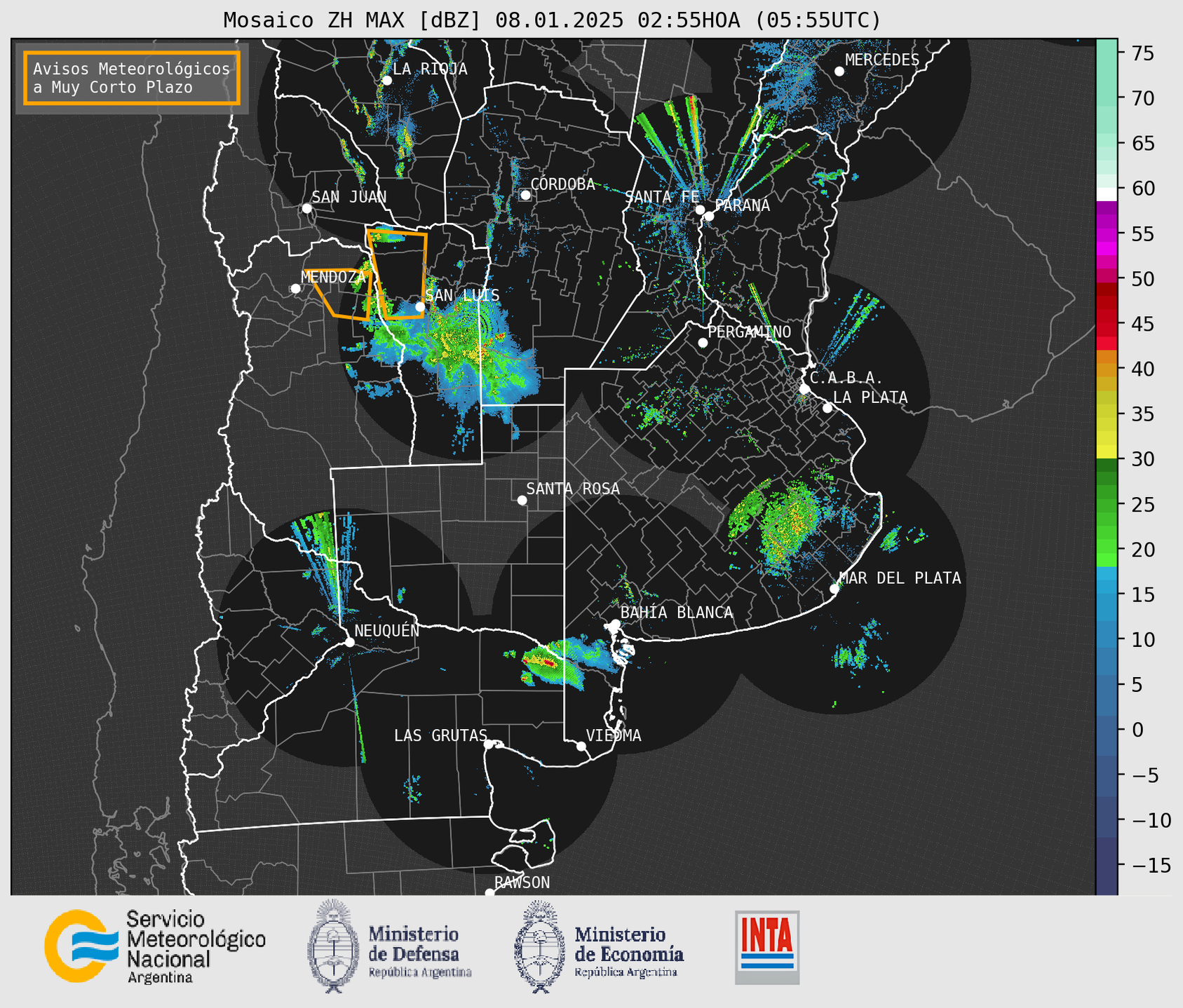Viewport: 1183px width, 1008px height.
Task: Click the SAN JUAN city marker dot
Action: 306,208
